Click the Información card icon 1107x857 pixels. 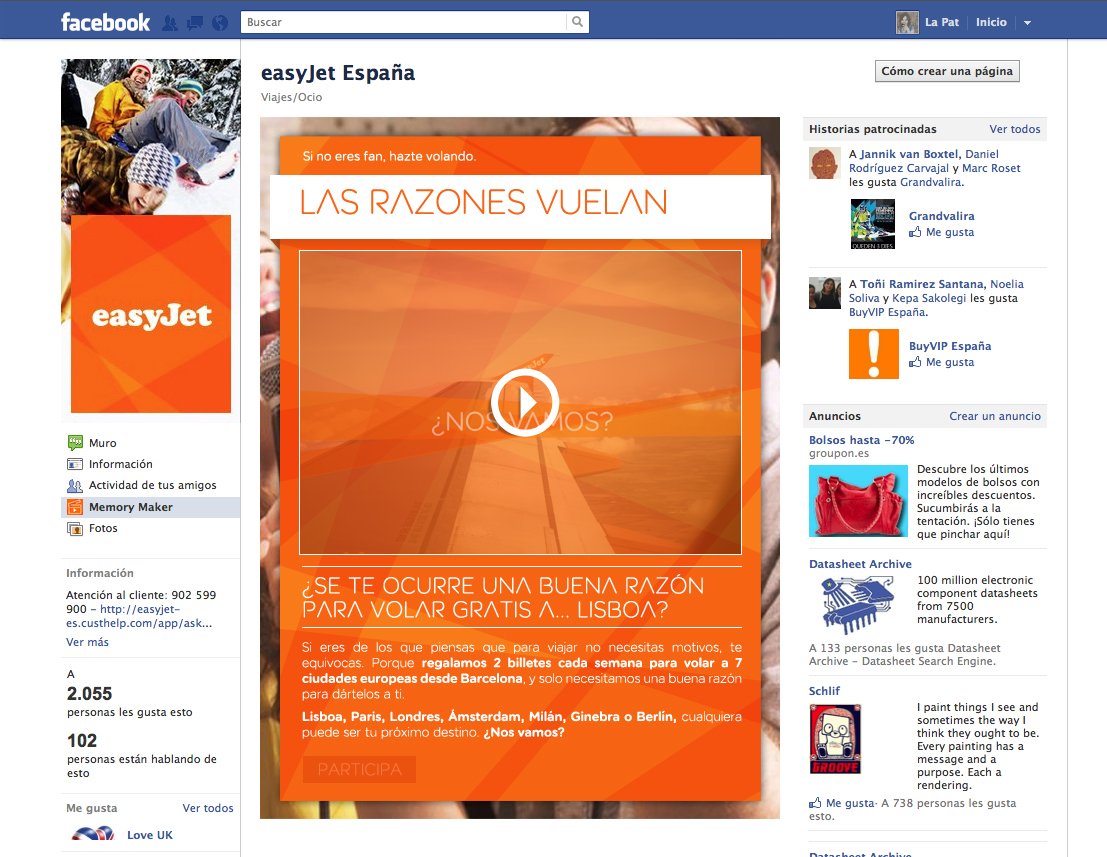[x=75, y=464]
